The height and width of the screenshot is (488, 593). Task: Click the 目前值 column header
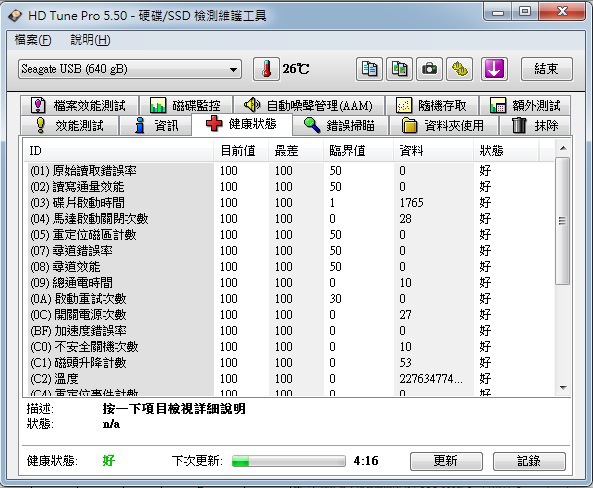241,151
